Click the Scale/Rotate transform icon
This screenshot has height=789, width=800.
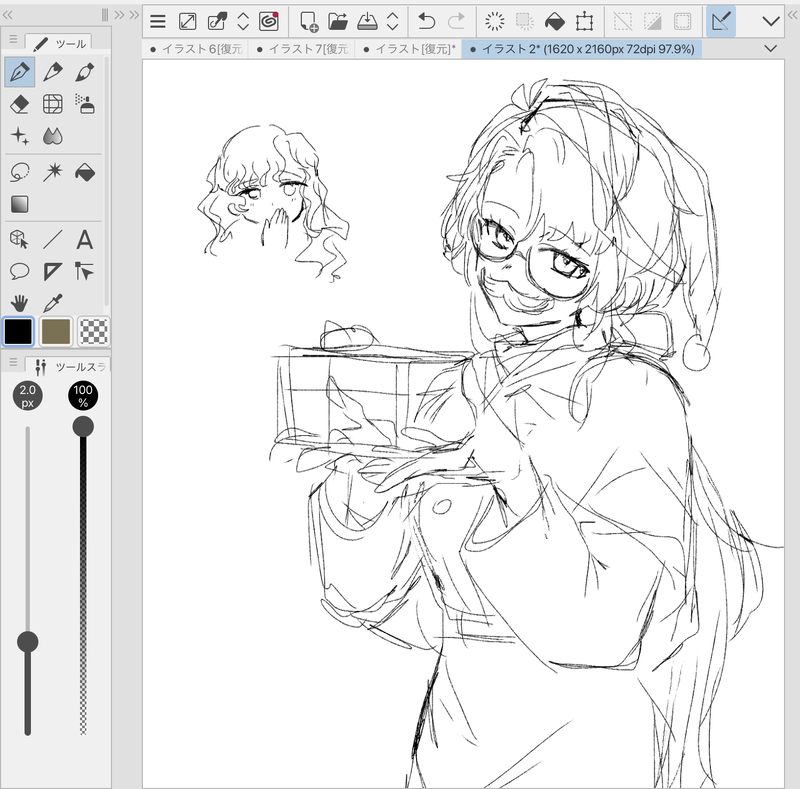(x=584, y=21)
